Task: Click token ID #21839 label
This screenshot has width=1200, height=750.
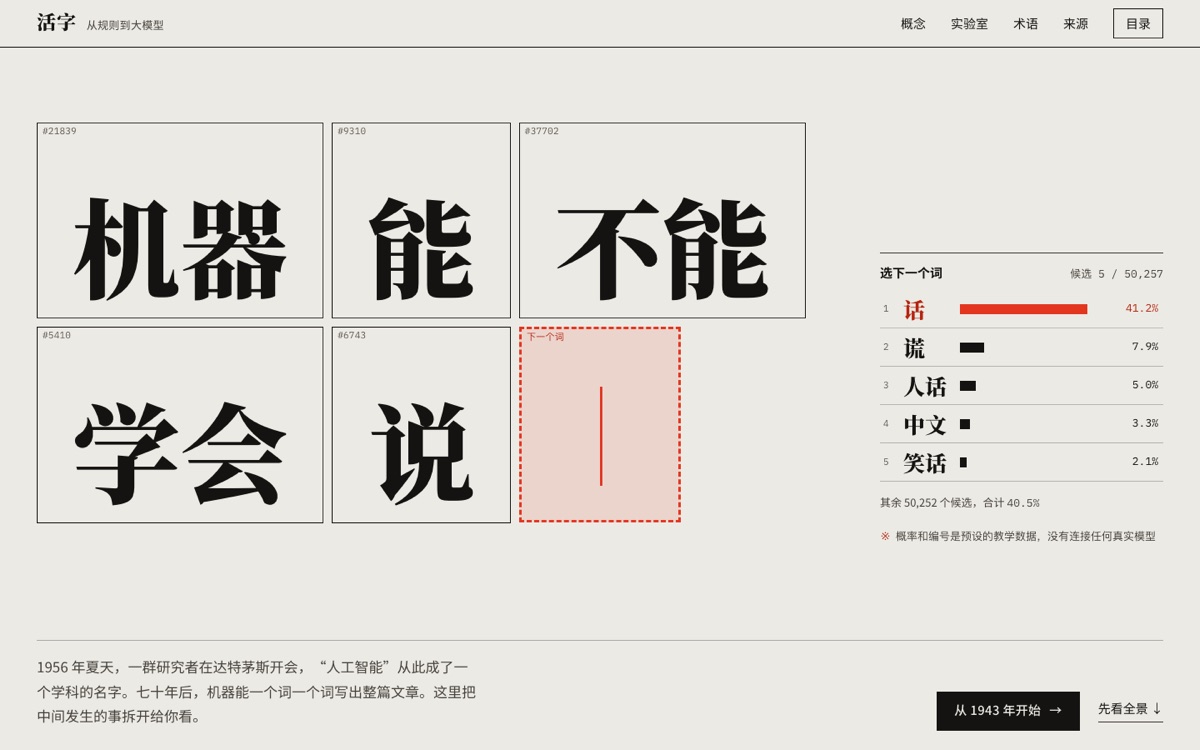Action: coord(59,131)
